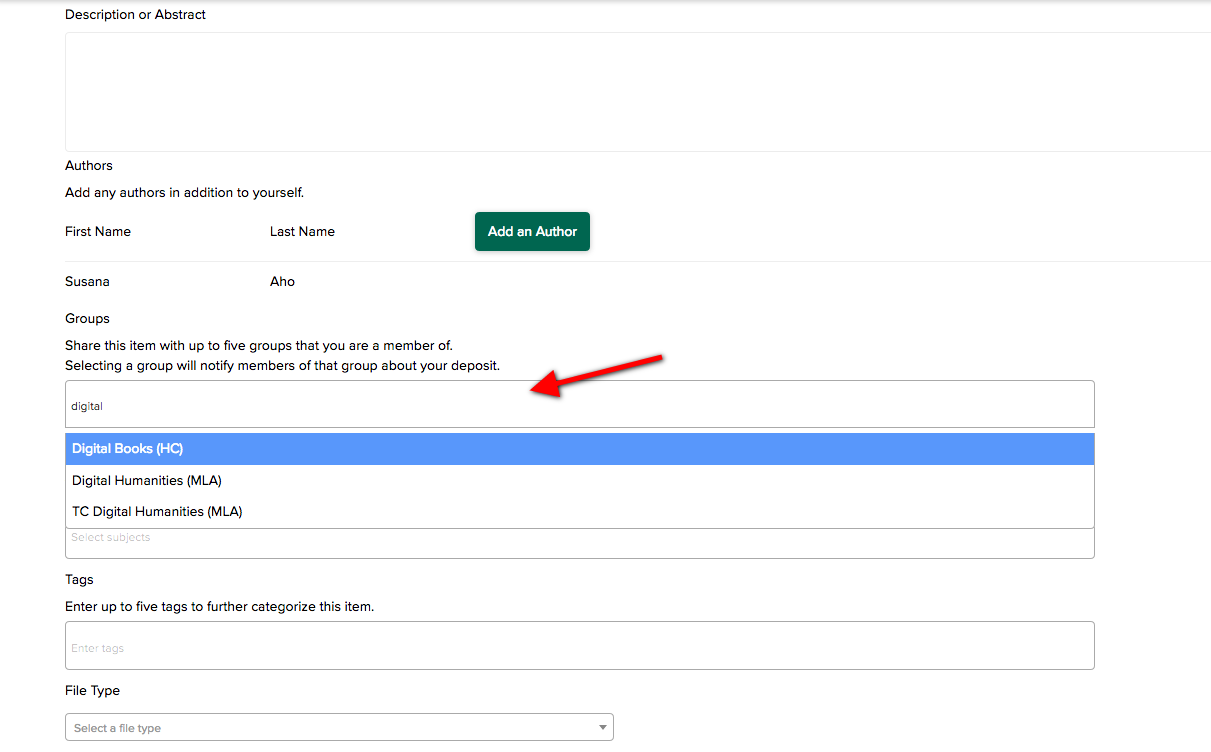
Task: Click the First Name column header
Action: [x=98, y=231]
